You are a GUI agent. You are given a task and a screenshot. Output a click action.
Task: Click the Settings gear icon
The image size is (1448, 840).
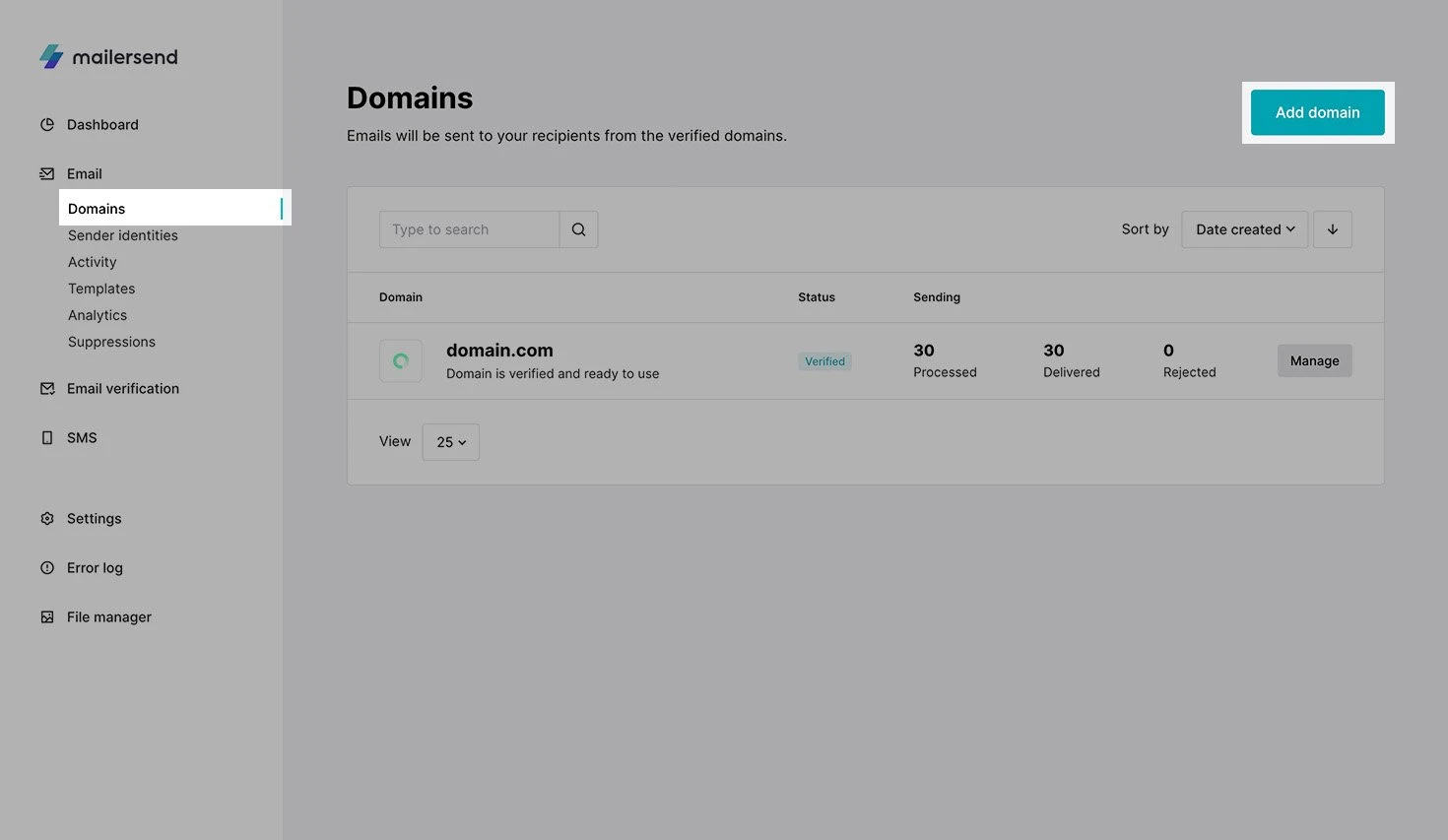pyautogui.click(x=47, y=519)
